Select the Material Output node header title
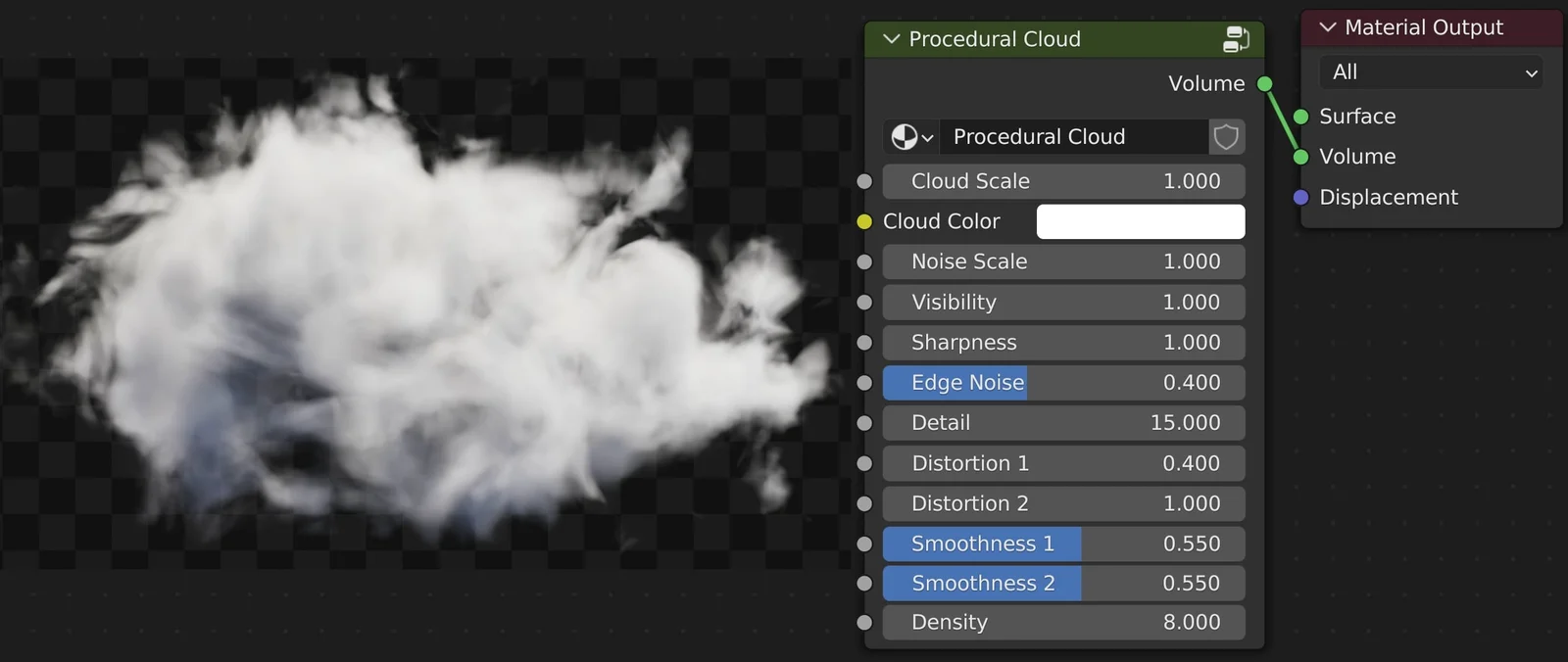 pyautogui.click(x=1424, y=27)
